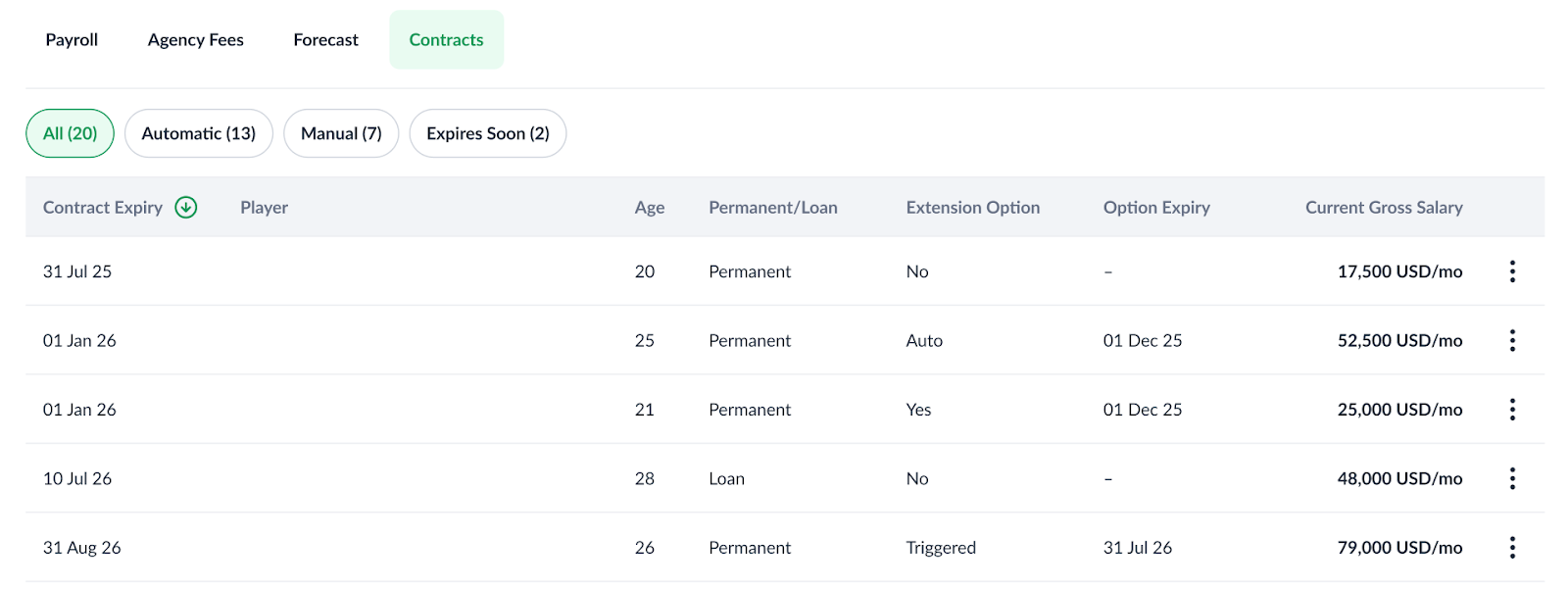Select the All (20) filter chip
1568x589 pixels.
[70, 133]
